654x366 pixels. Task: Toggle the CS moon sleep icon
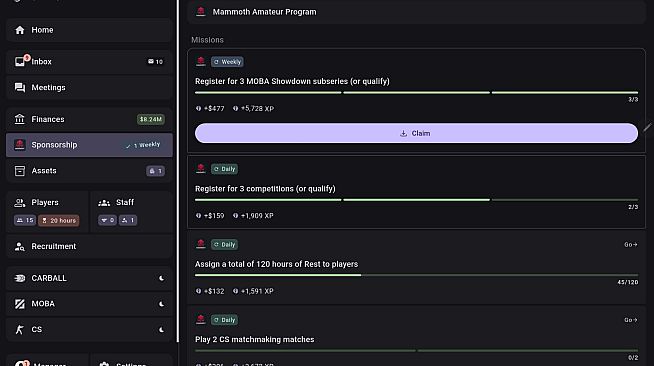161,330
